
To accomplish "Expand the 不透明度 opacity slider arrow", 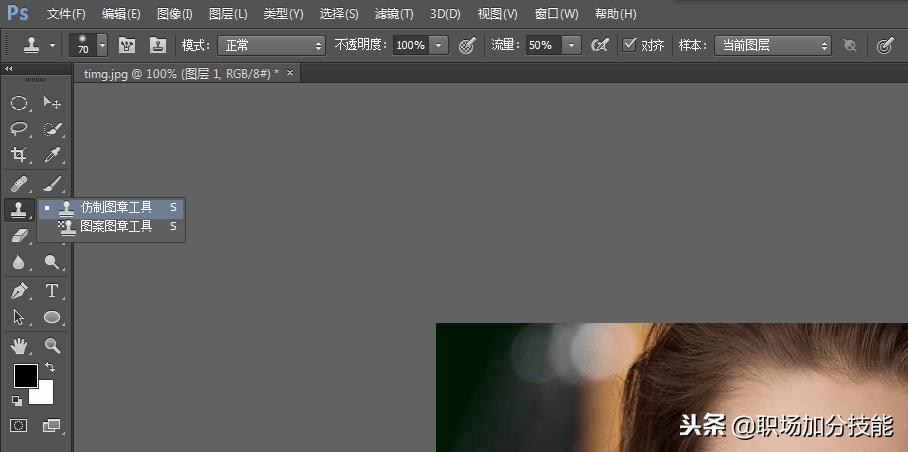I will pos(439,45).
